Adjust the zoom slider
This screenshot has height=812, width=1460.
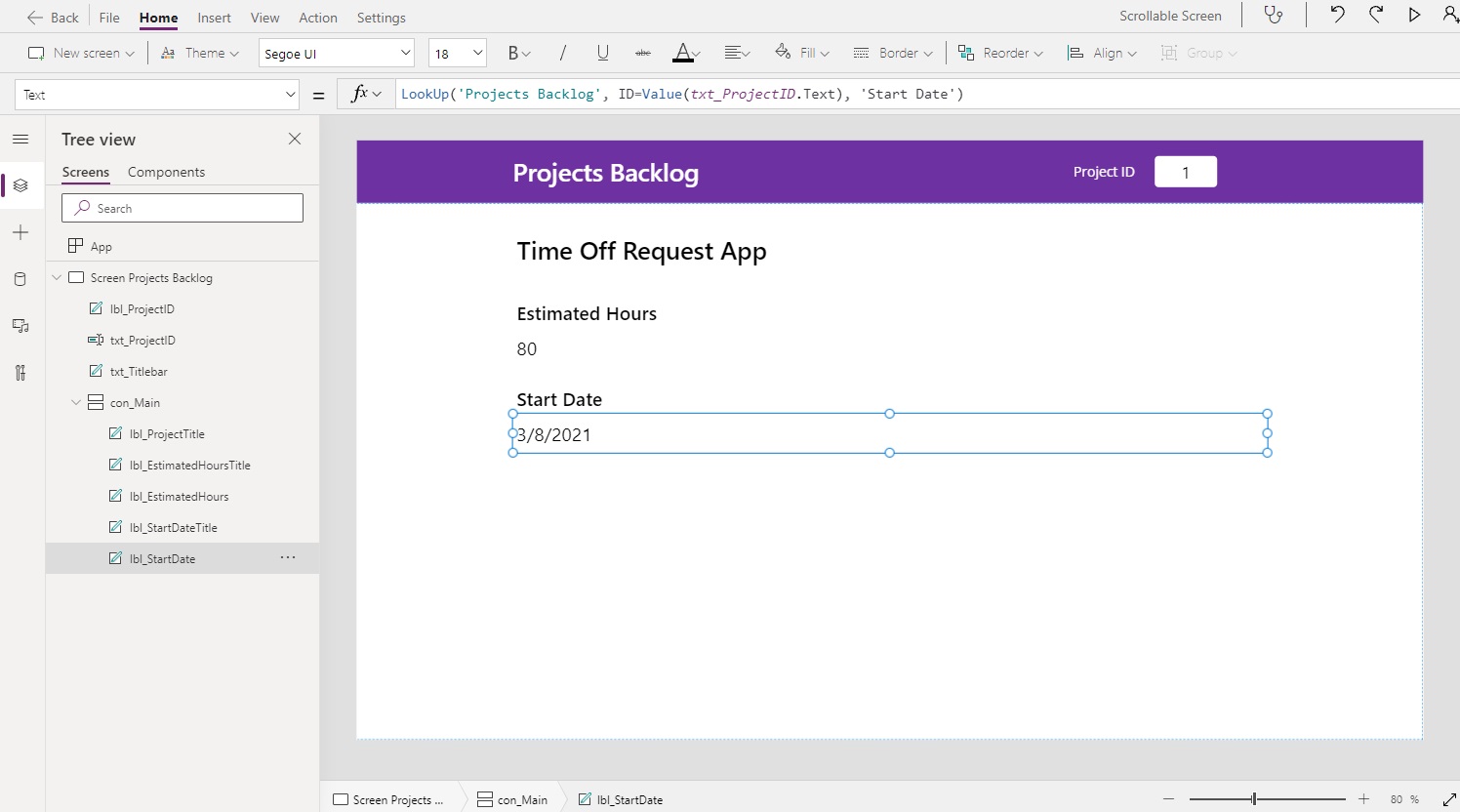[1252, 798]
